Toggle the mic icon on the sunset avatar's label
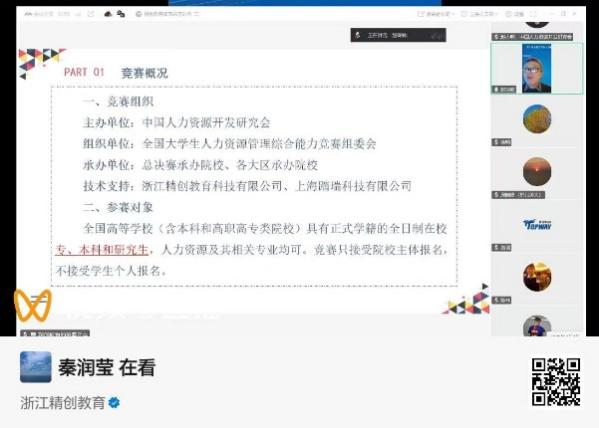This screenshot has width=599, height=428. 497,195
